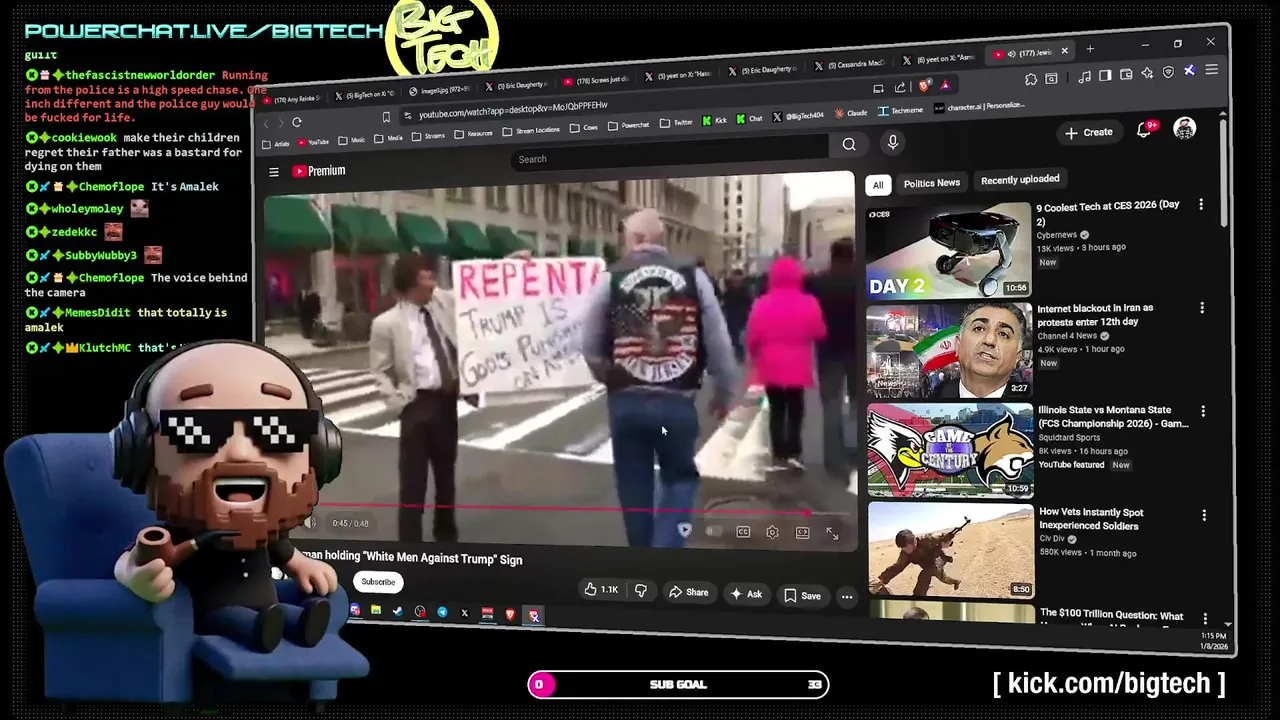The height and width of the screenshot is (720, 1280).
Task: Open the browser main menu icon
Action: coord(1212,69)
